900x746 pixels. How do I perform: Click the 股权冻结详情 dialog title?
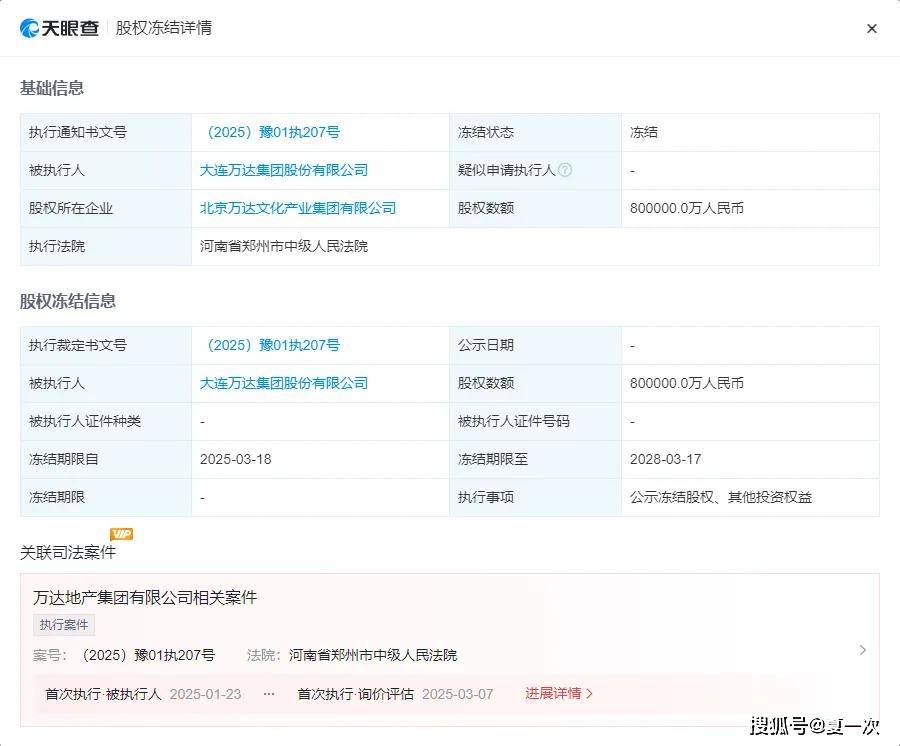click(x=164, y=28)
